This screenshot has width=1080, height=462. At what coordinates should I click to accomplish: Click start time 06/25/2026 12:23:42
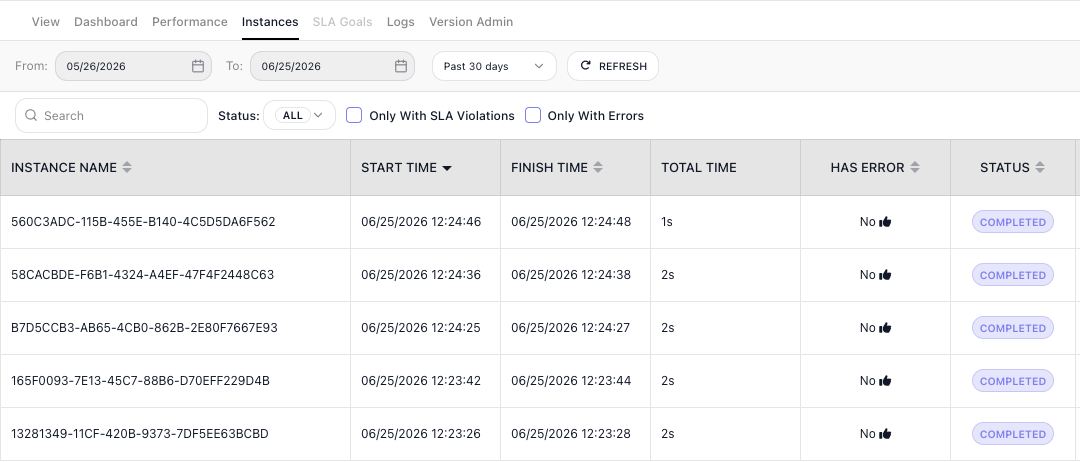[x=421, y=381]
